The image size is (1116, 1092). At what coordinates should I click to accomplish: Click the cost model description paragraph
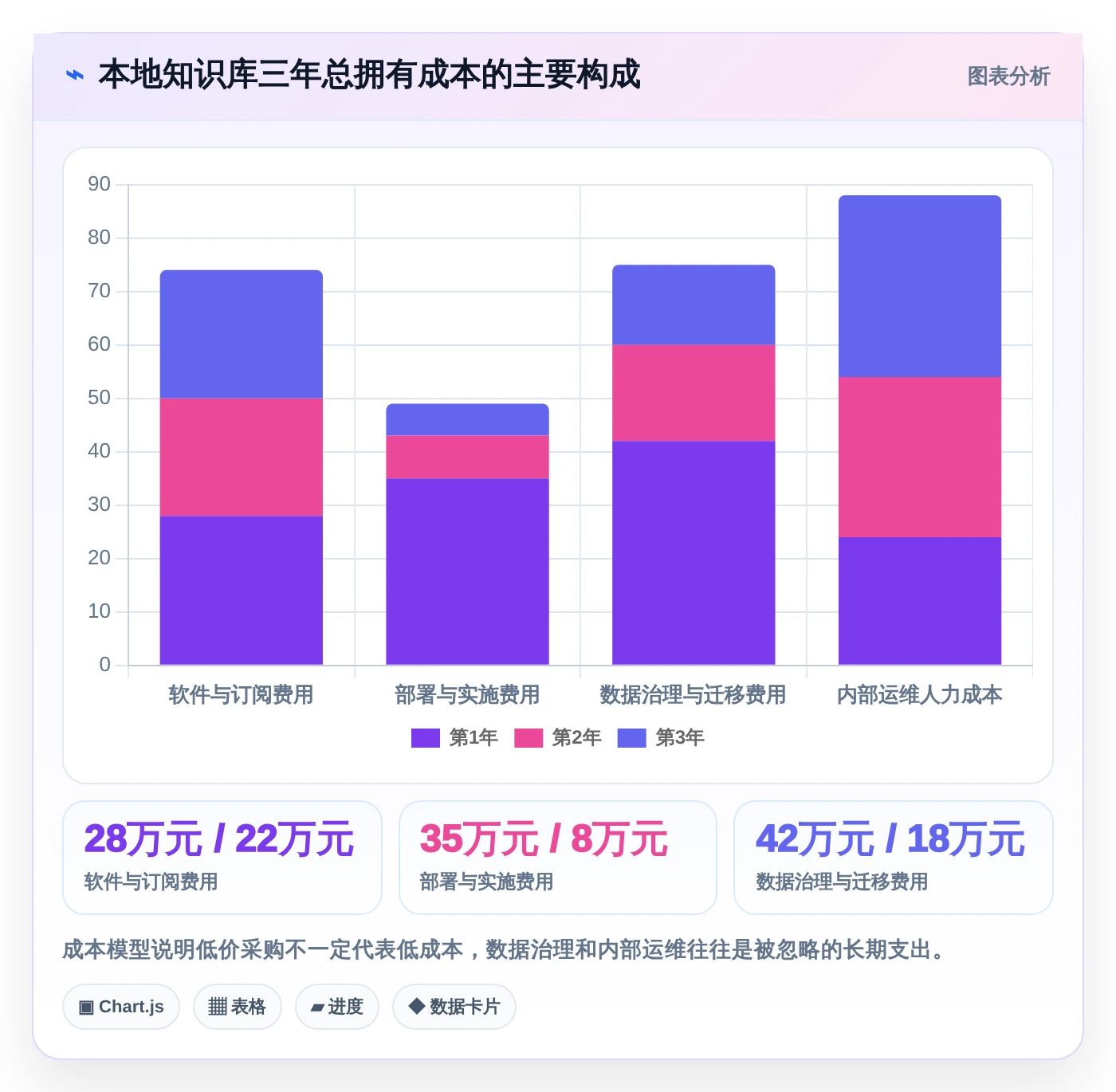[x=505, y=950]
